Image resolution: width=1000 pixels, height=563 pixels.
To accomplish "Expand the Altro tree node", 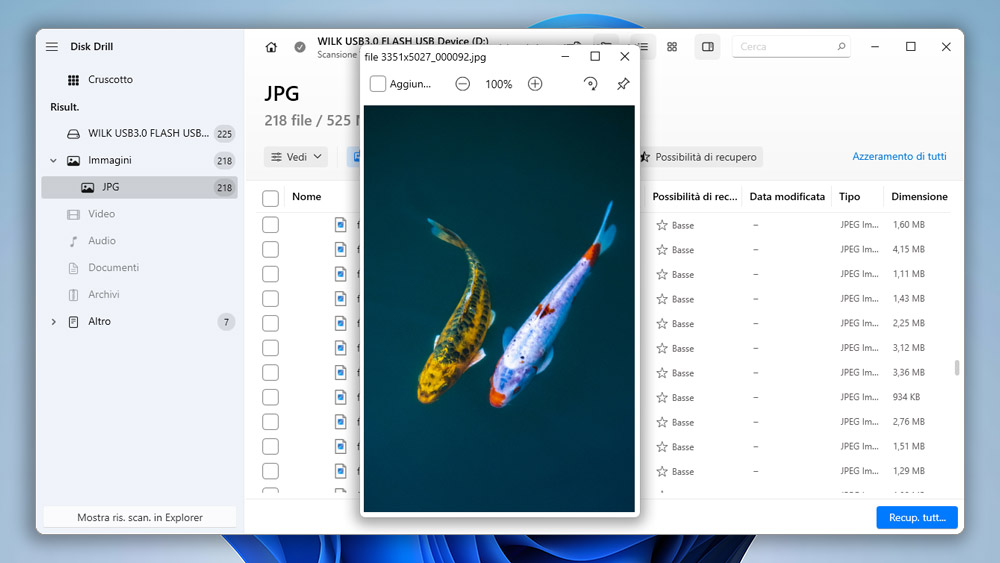I will 54,322.
